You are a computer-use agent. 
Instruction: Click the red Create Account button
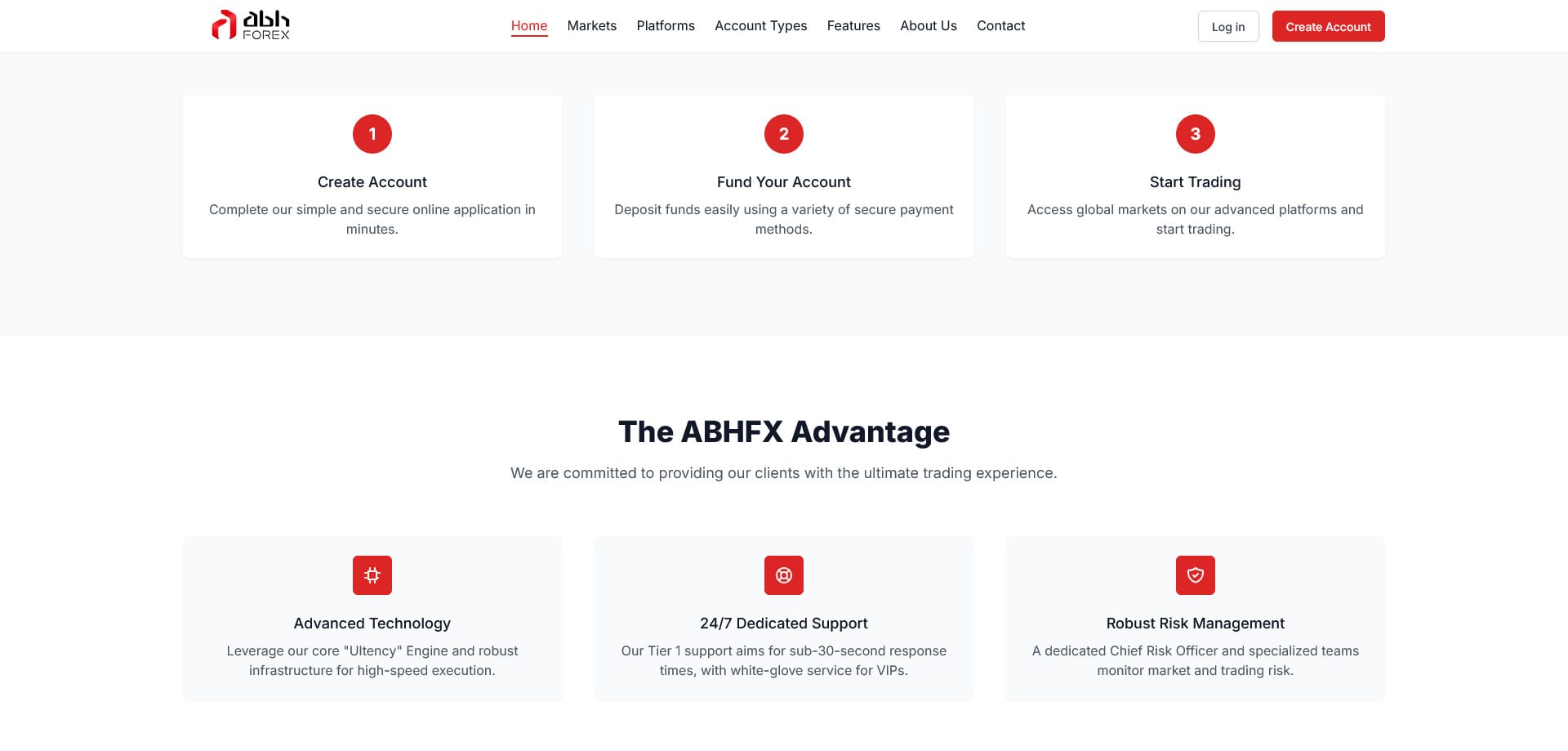(1328, 26)
